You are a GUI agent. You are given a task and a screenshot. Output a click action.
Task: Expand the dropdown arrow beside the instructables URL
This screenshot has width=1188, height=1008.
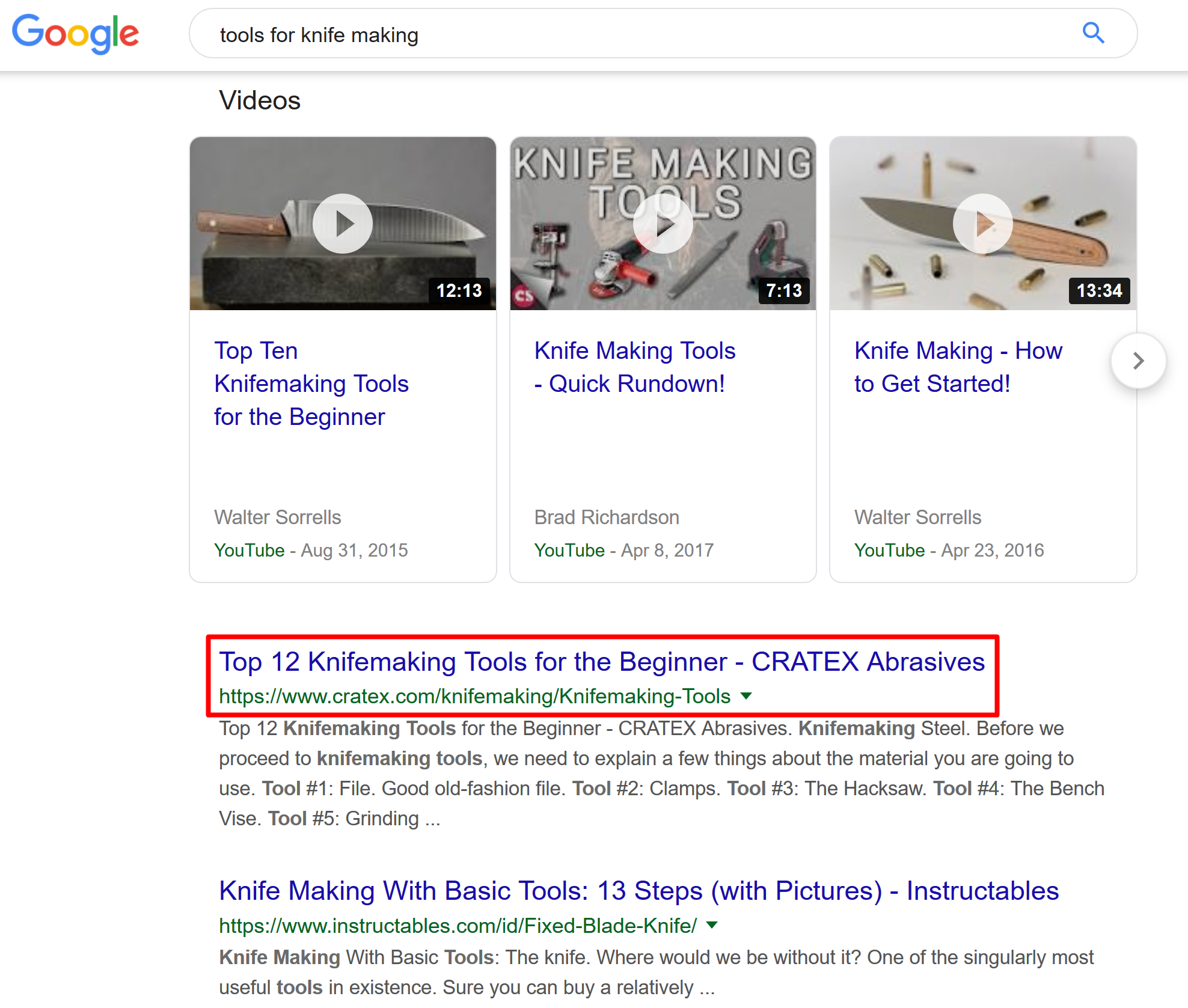[x=712, y=925]
